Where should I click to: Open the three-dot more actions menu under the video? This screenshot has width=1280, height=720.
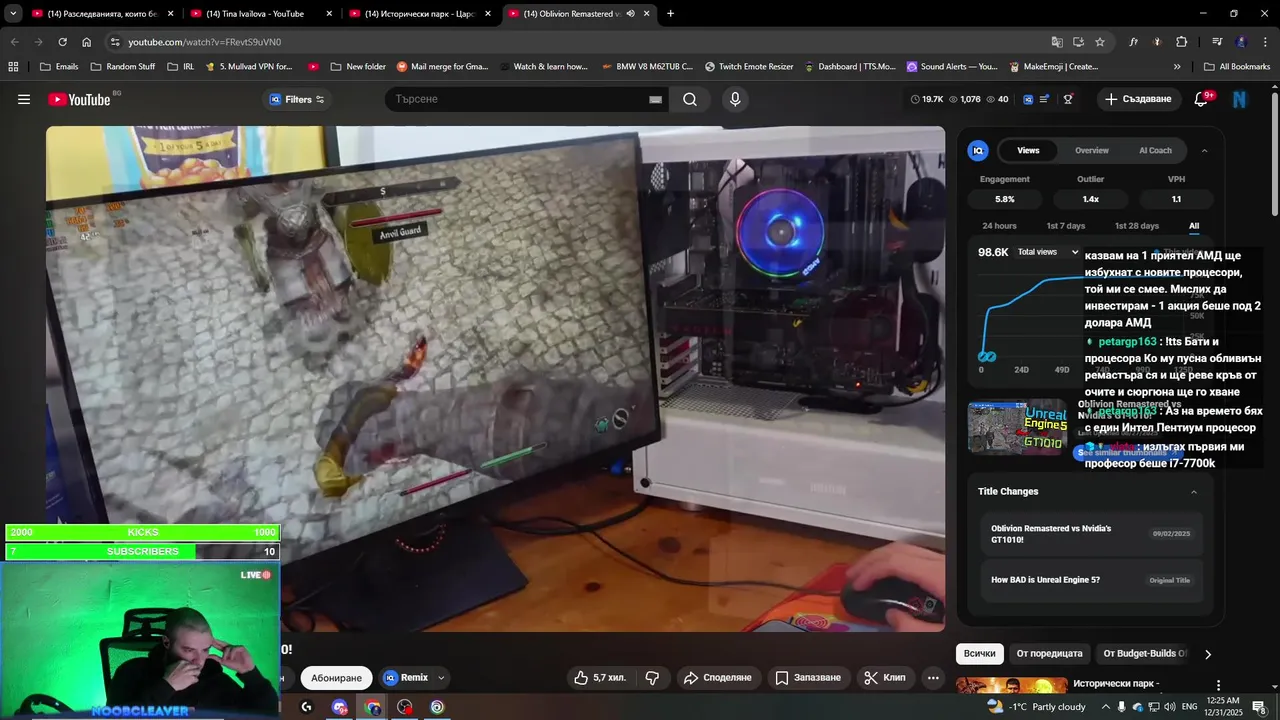933,678
